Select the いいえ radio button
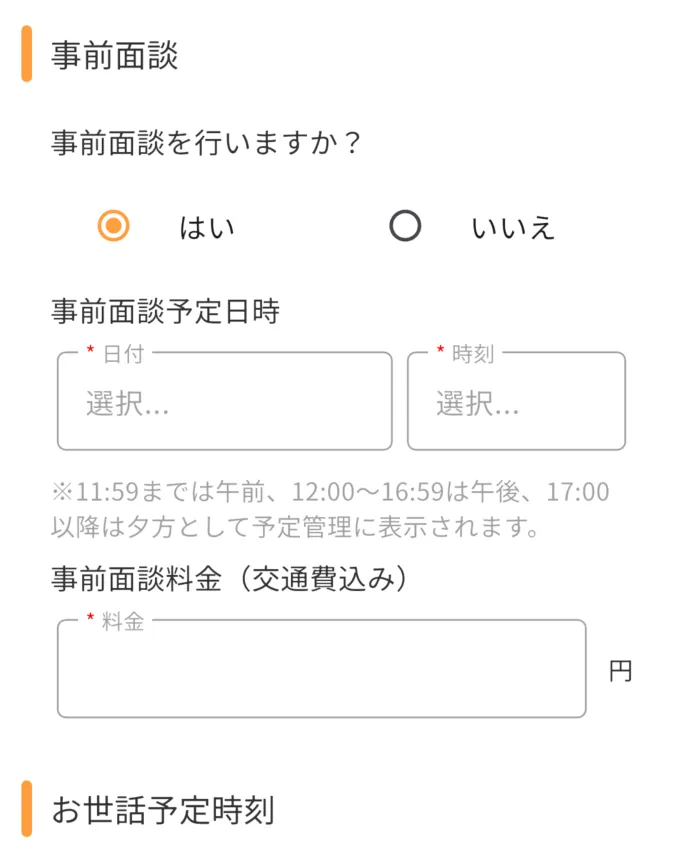 [x=403, y=227]
